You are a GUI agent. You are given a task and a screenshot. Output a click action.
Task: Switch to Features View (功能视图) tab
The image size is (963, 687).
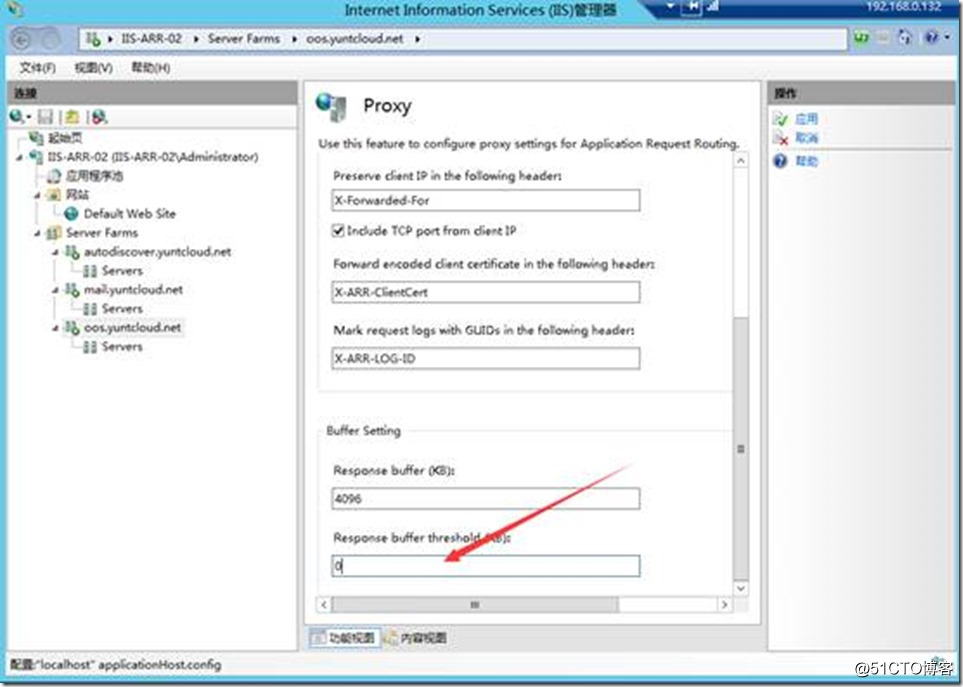(345, 638)
